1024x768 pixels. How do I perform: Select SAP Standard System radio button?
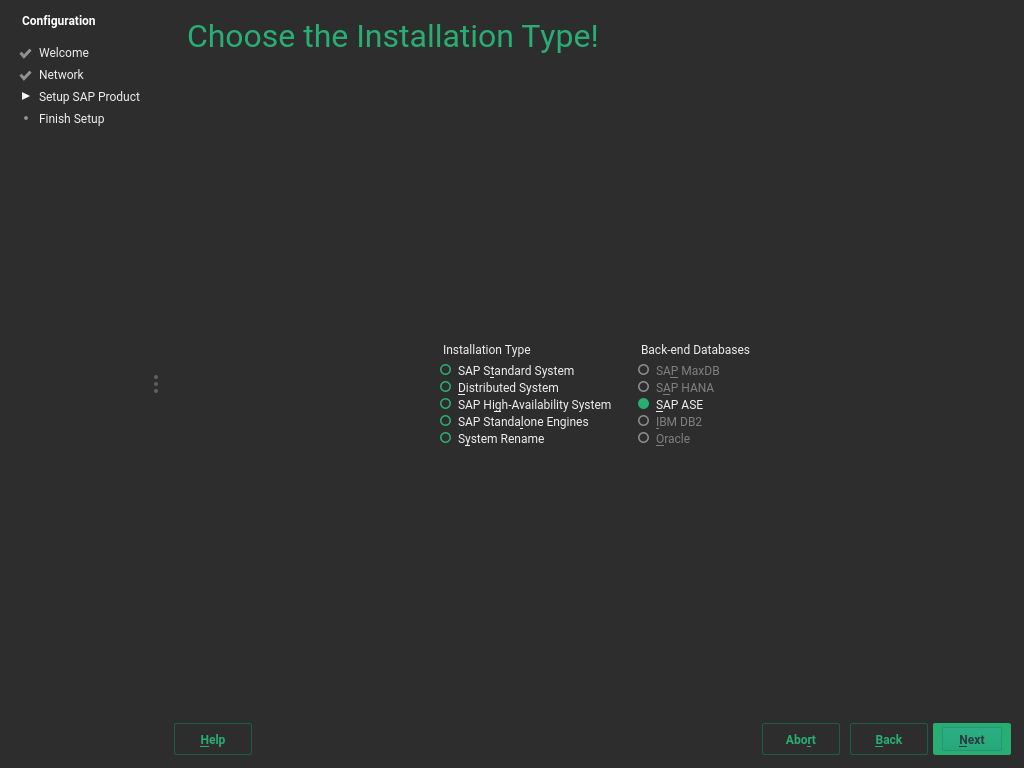(x=446, y=370)
